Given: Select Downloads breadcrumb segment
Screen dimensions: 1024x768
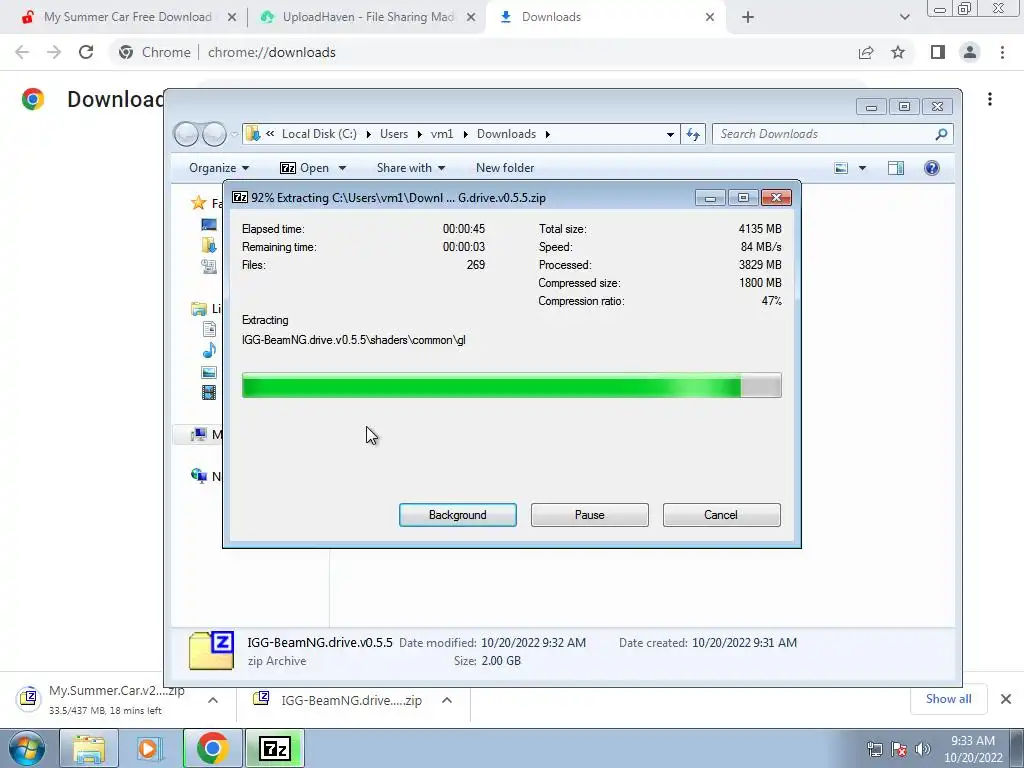Looking at the screenshot, I should (x=506, y=134).
